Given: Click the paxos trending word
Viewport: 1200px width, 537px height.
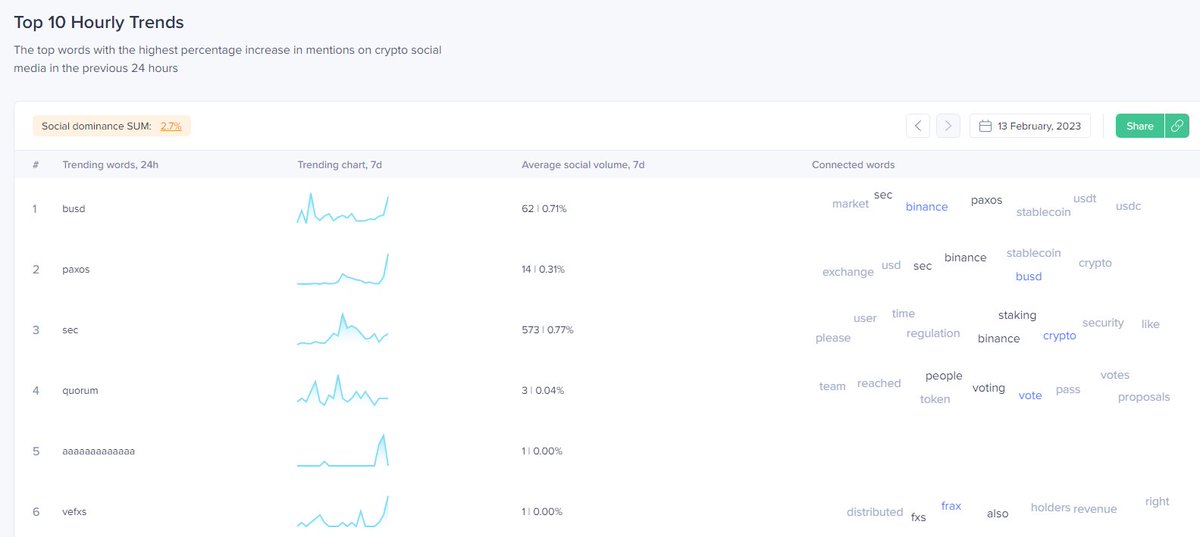Looking at the screenshot, I should [77, 269].
